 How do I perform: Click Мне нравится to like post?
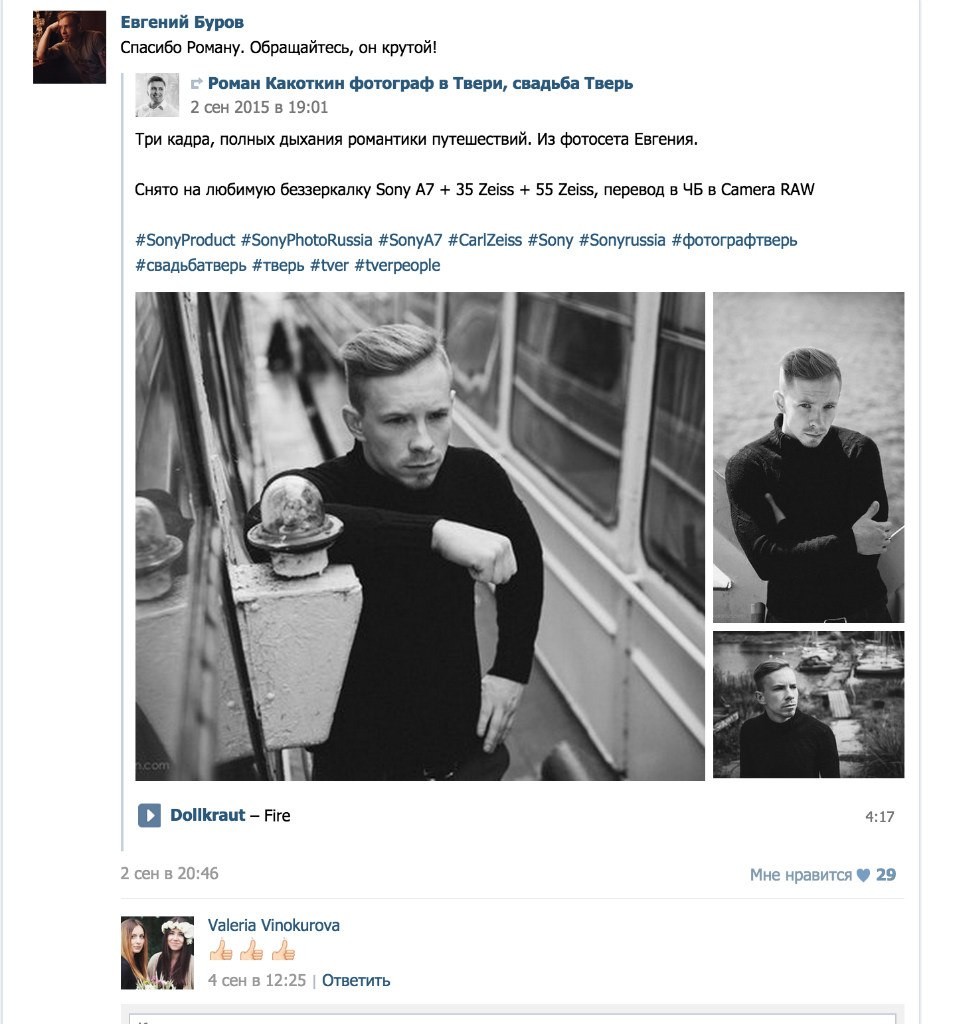point(800,875)
